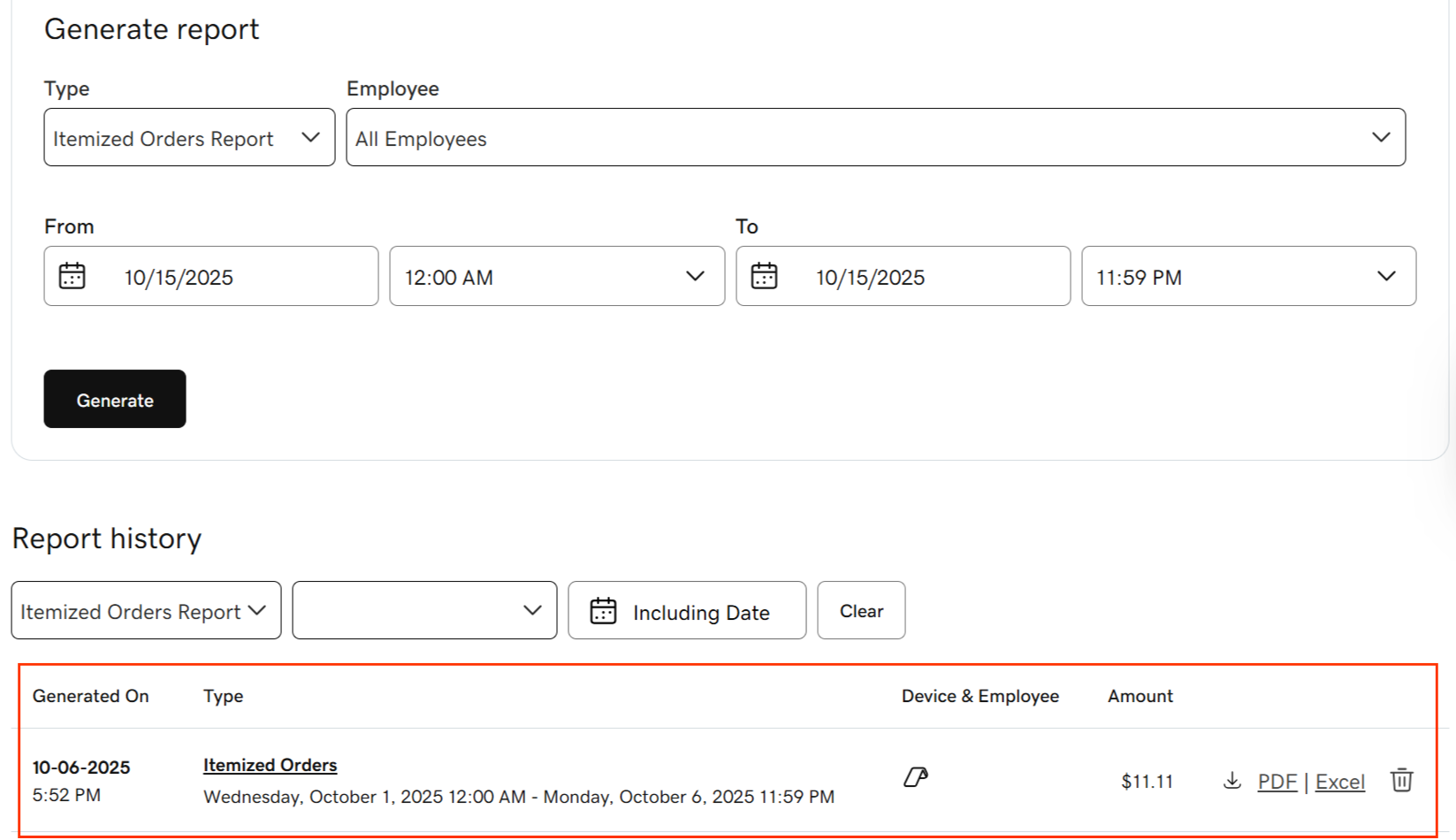Expand the 11:59 PM end time dropdown

(1385, 276)
